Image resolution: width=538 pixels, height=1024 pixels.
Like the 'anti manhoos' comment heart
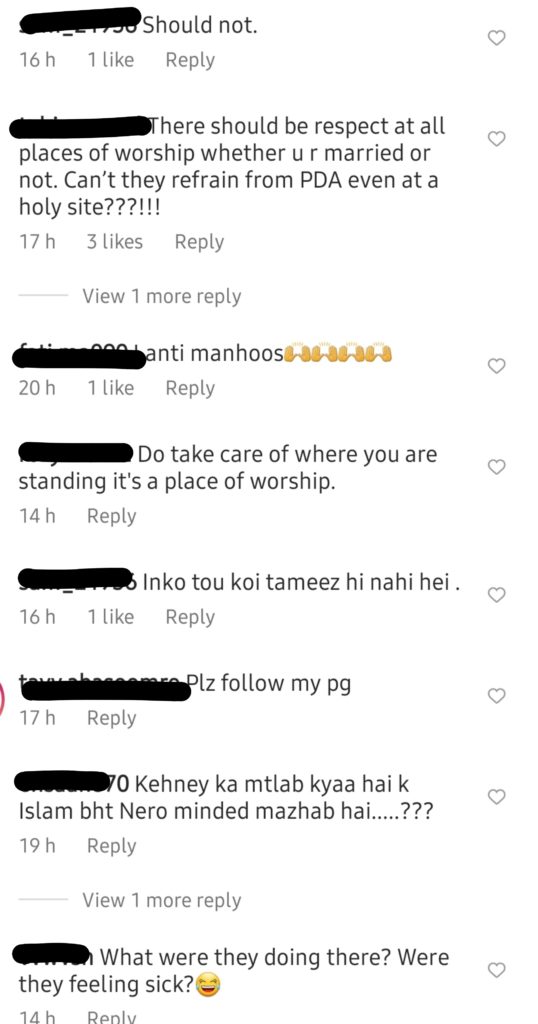click(x=497, y=366)
